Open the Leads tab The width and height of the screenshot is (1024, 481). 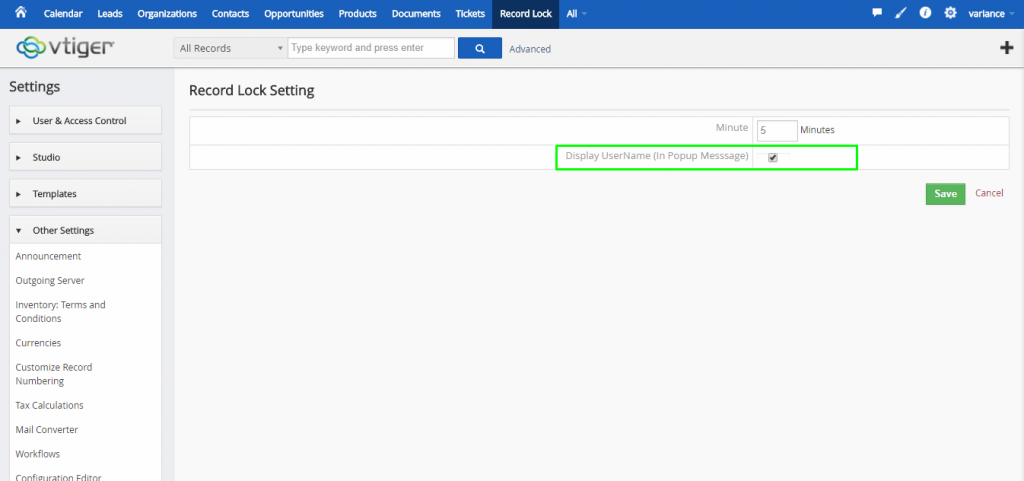(110, 14)
